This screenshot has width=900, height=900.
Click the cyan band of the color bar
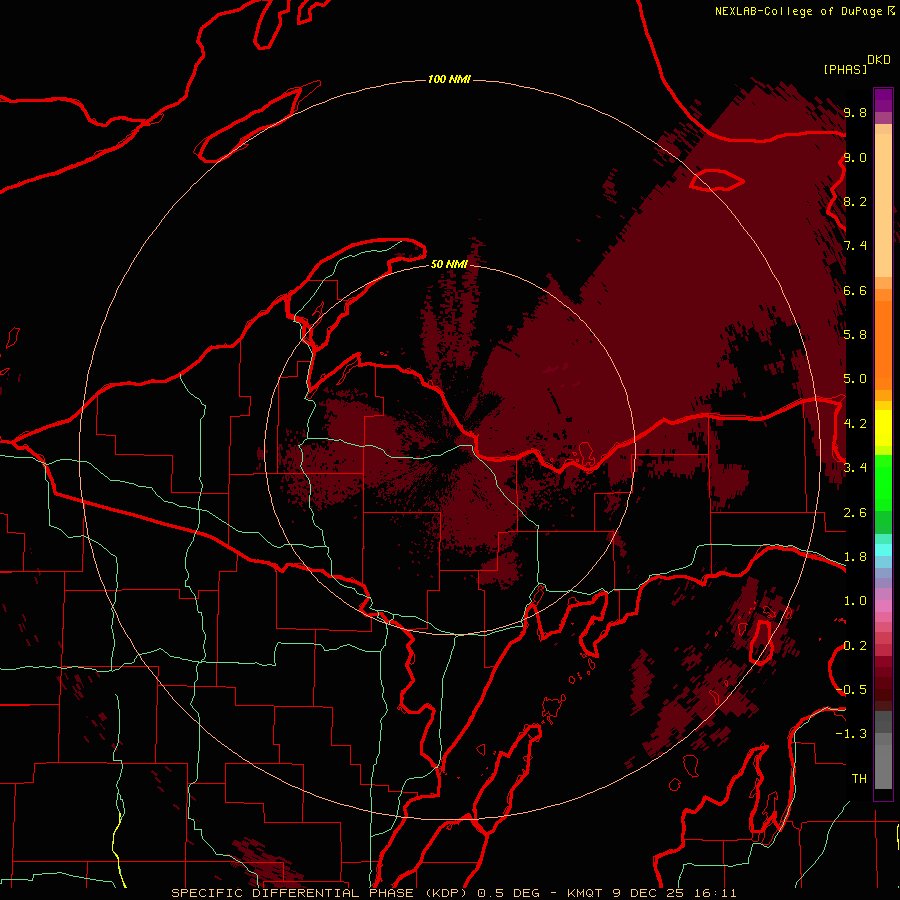(x=883, y=549)
